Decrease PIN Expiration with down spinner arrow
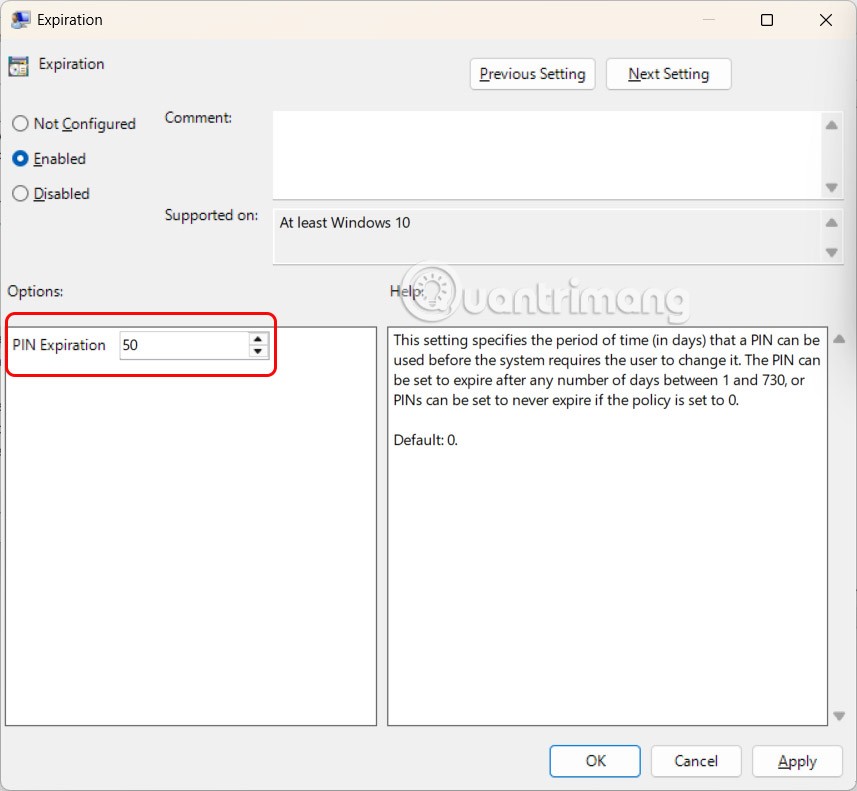 258,351
